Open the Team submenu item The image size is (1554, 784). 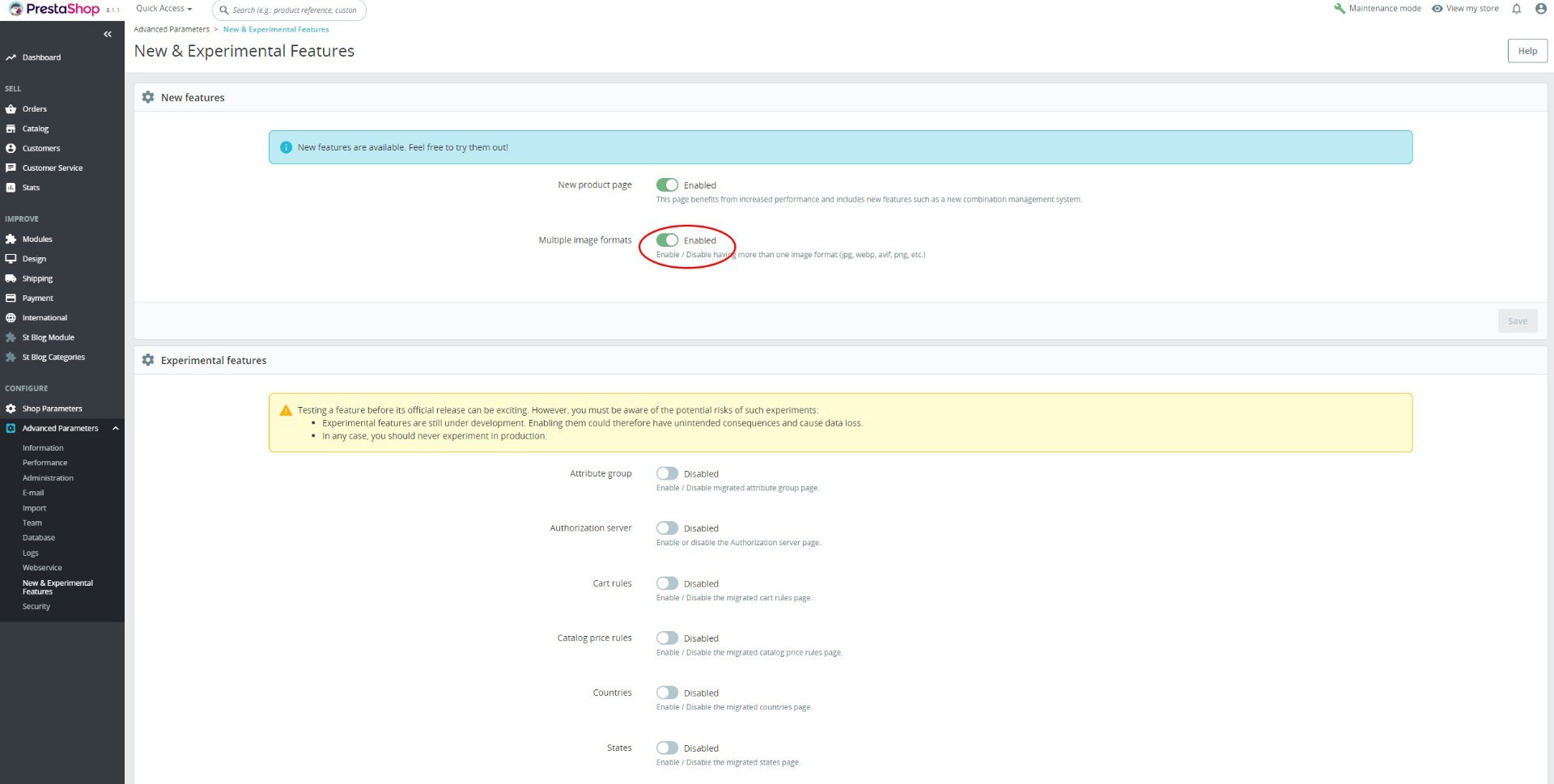[x=32, y=523]
